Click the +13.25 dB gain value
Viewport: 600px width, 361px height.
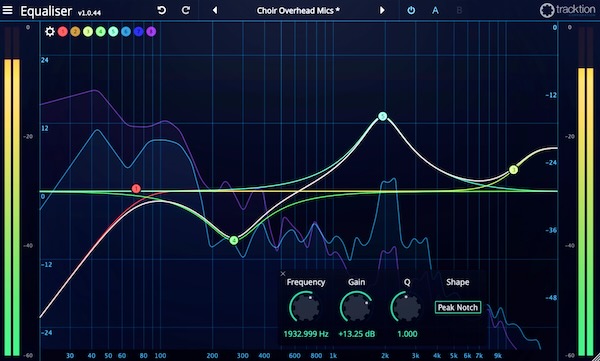[x=357, y=334]
